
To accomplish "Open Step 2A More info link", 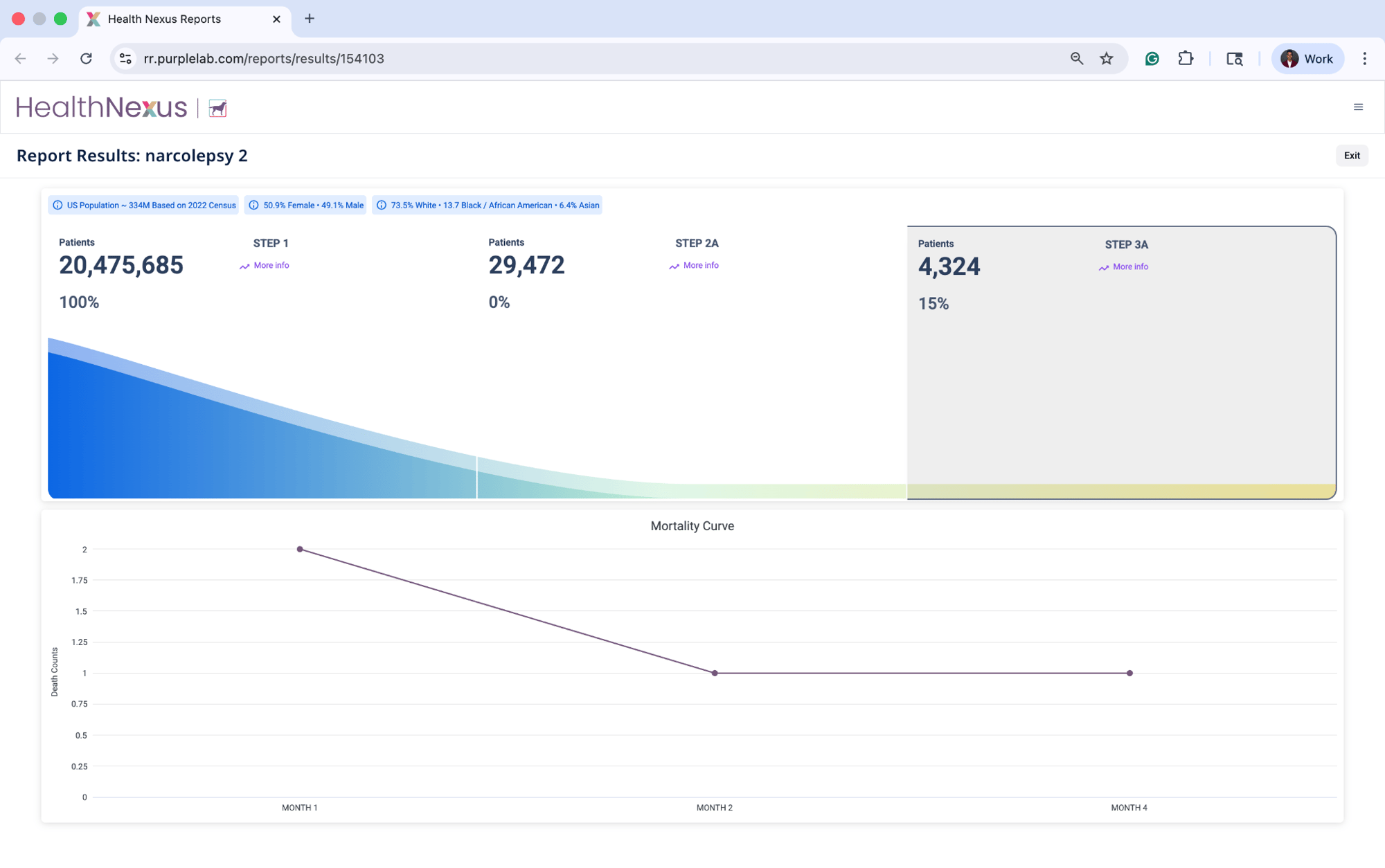I will [x=700, y=266].
